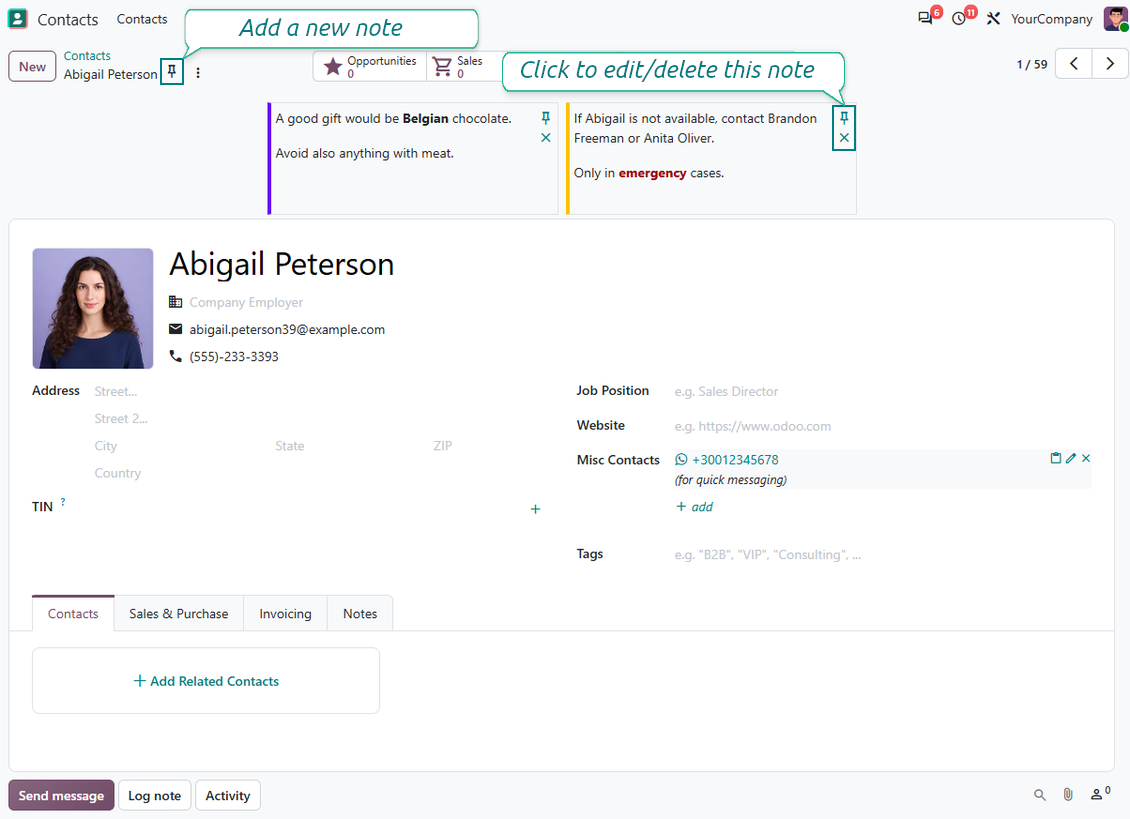This screenshot has width=1130, height=819.
Task: Show TIN help question mark
Action: click(x=63, y=502)
